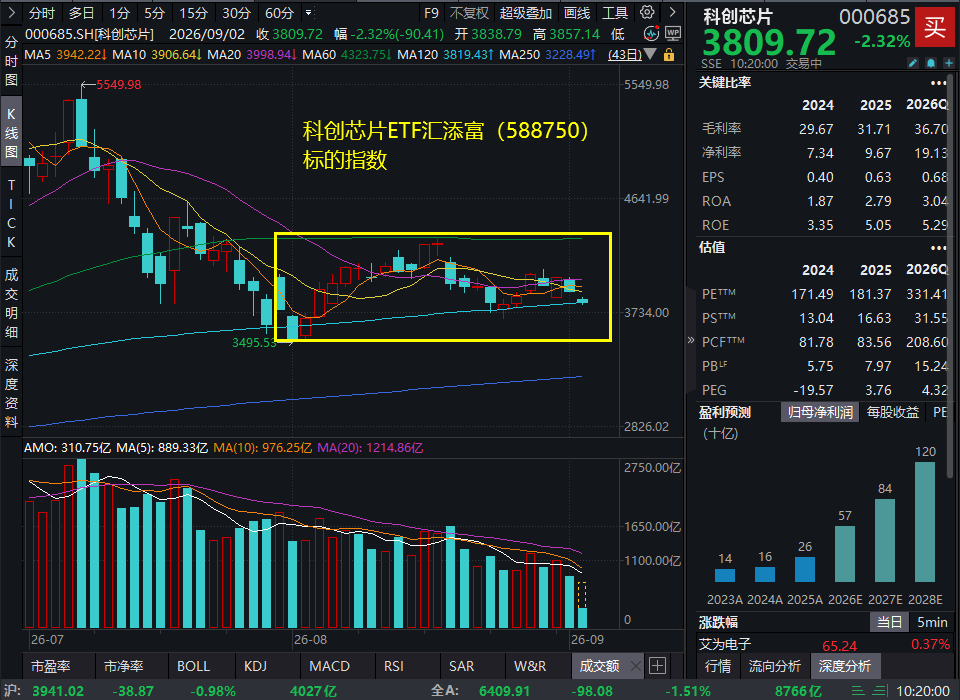Switch indicator to 市净率
The height and width of the screenshot is (700, 960).
124,666
